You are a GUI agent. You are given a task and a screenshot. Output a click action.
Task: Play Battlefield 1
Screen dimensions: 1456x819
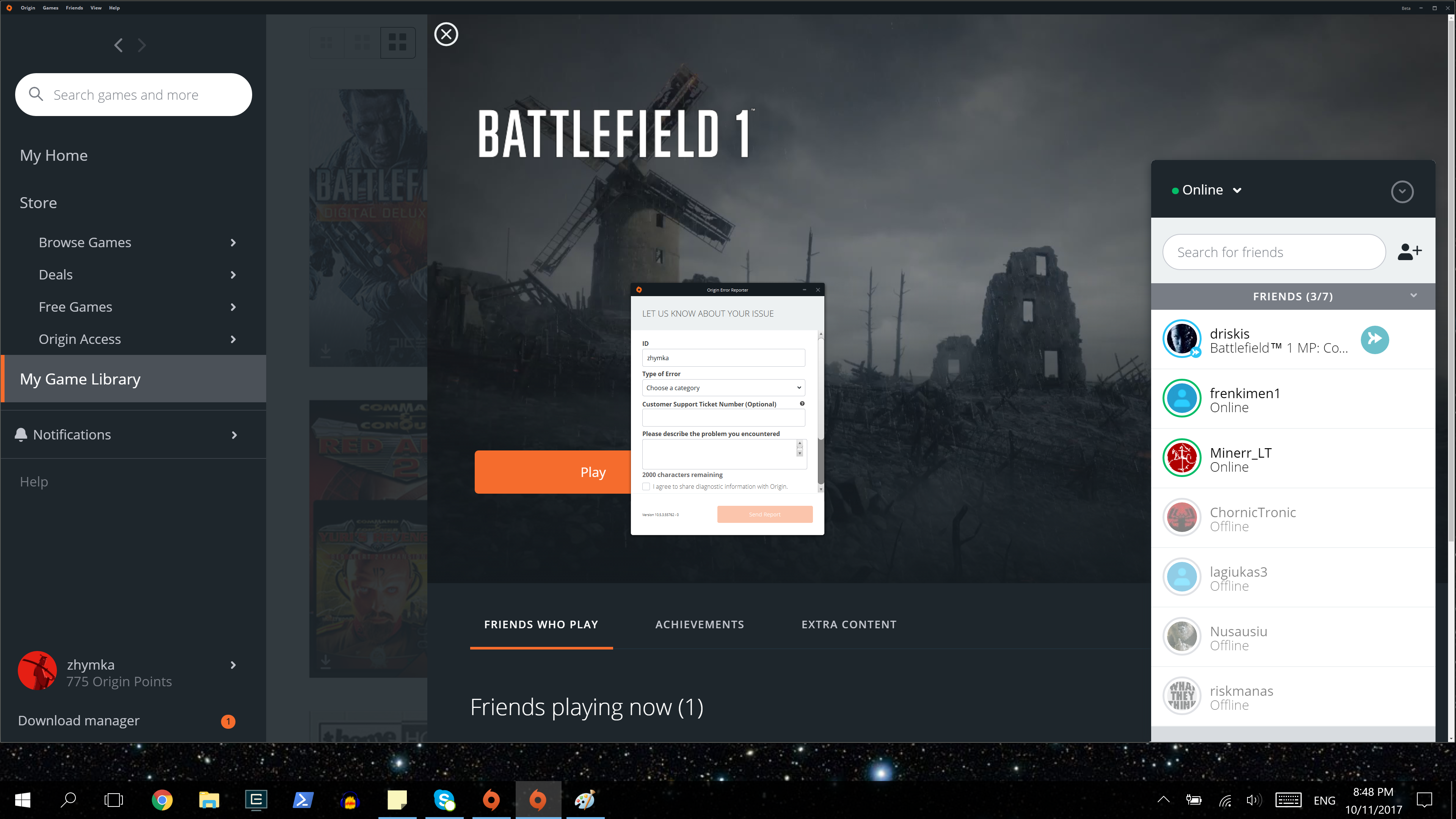point(553,472)
